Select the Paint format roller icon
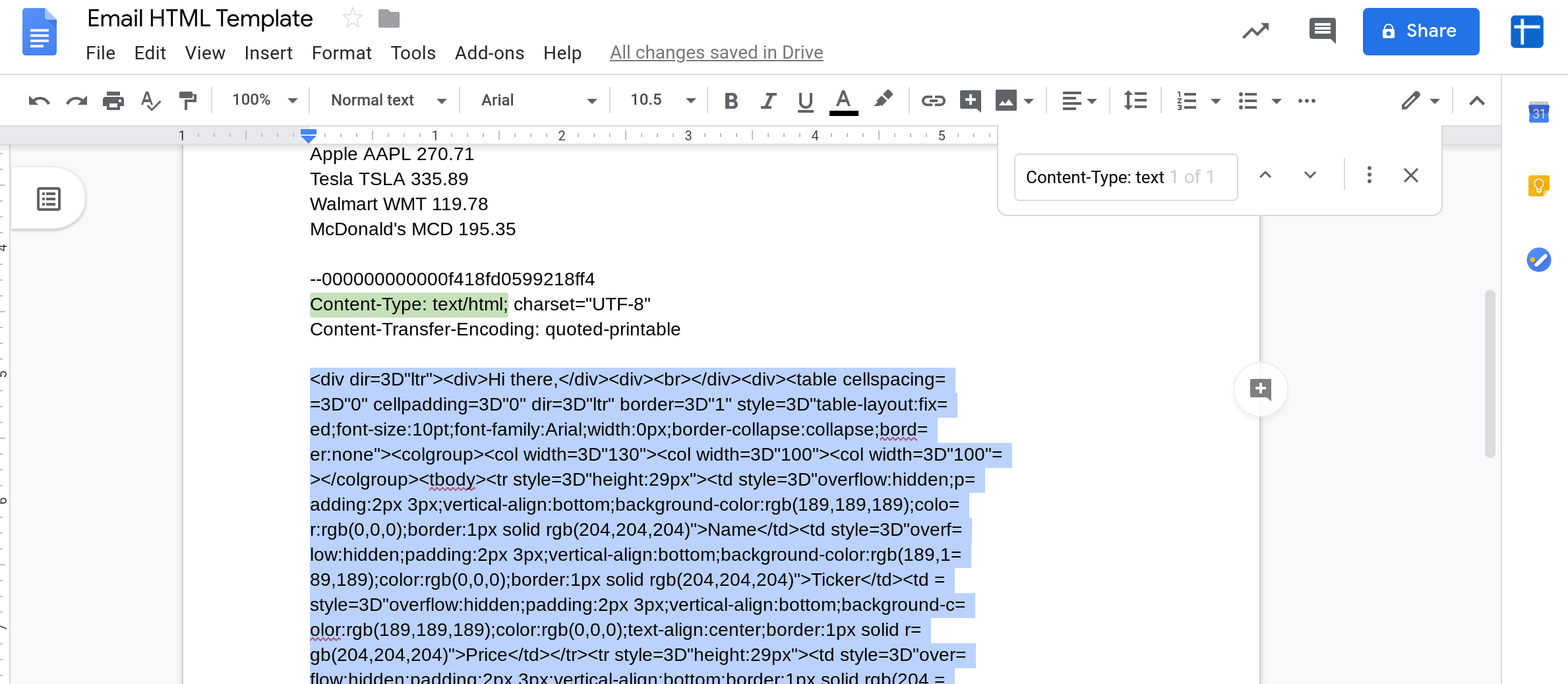The image size is (1568, 684). pos(188,101)
